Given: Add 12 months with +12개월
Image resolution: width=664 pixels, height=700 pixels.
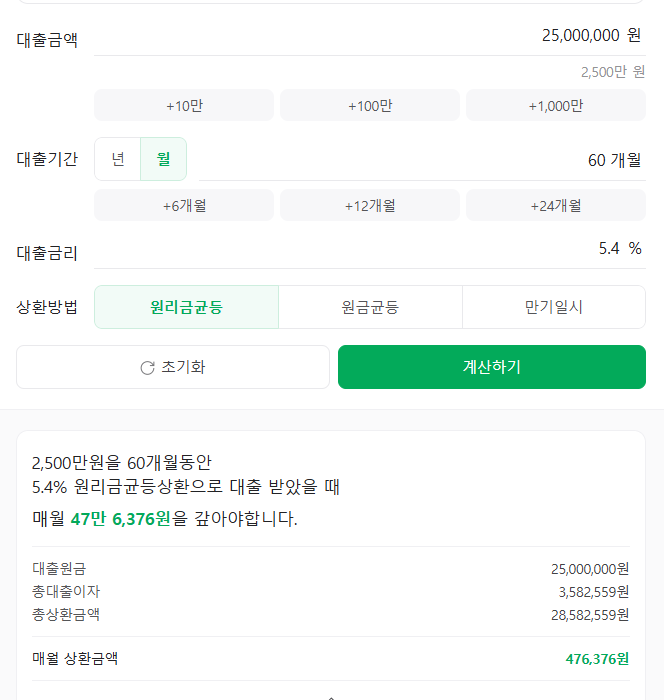Looking at the screenshot, I should coord(370,205).
